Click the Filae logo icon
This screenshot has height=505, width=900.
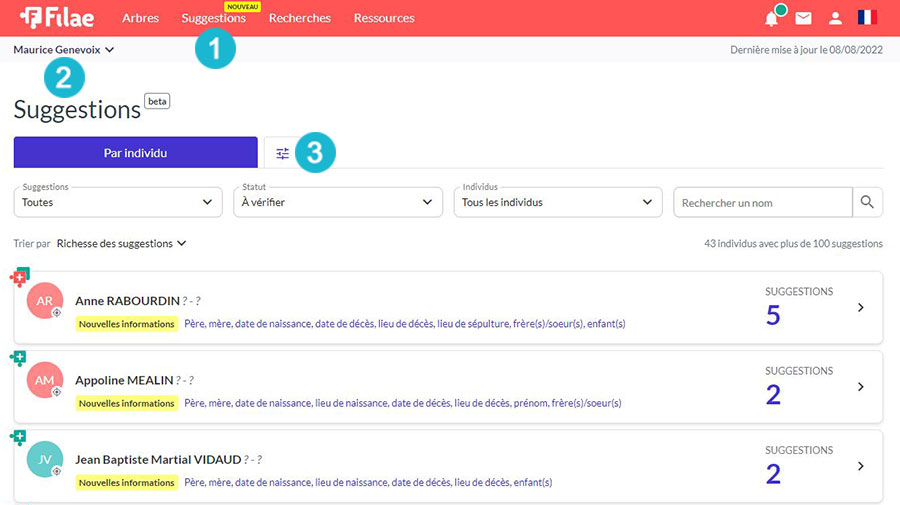point(32,18)
